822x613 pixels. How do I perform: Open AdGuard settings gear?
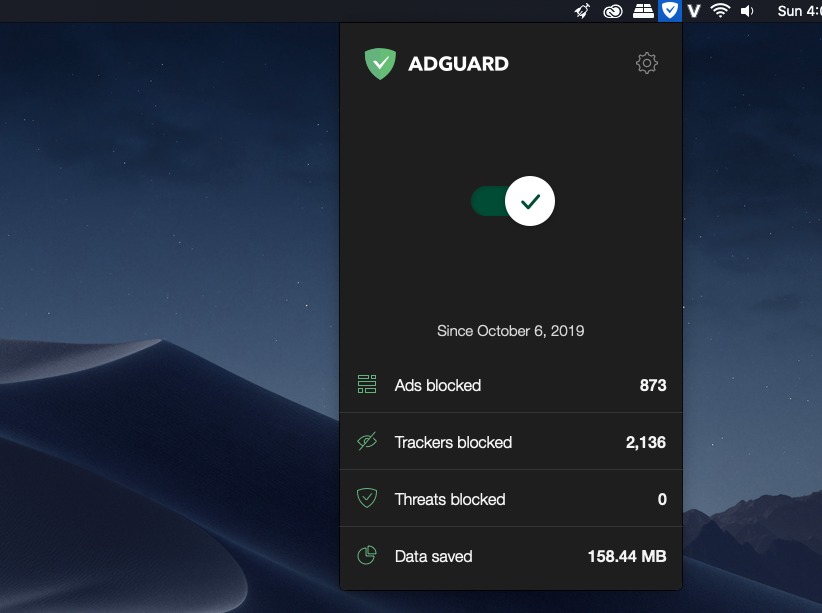[x=646, y=63]
